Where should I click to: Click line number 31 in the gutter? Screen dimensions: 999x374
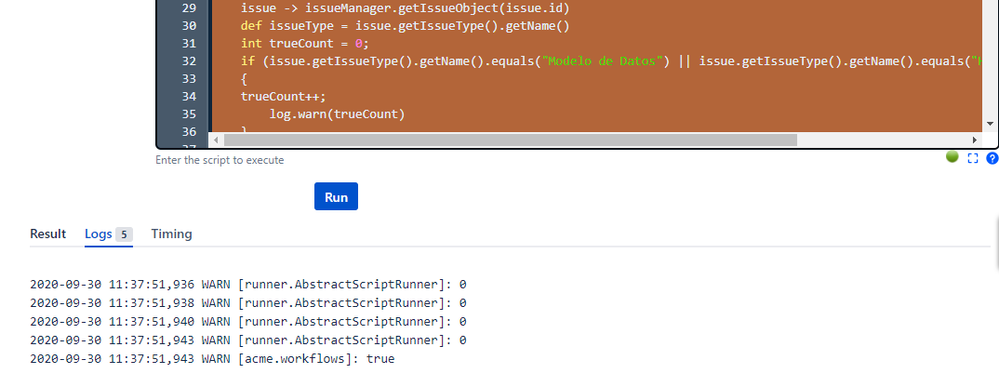click(x=189, y=43)
